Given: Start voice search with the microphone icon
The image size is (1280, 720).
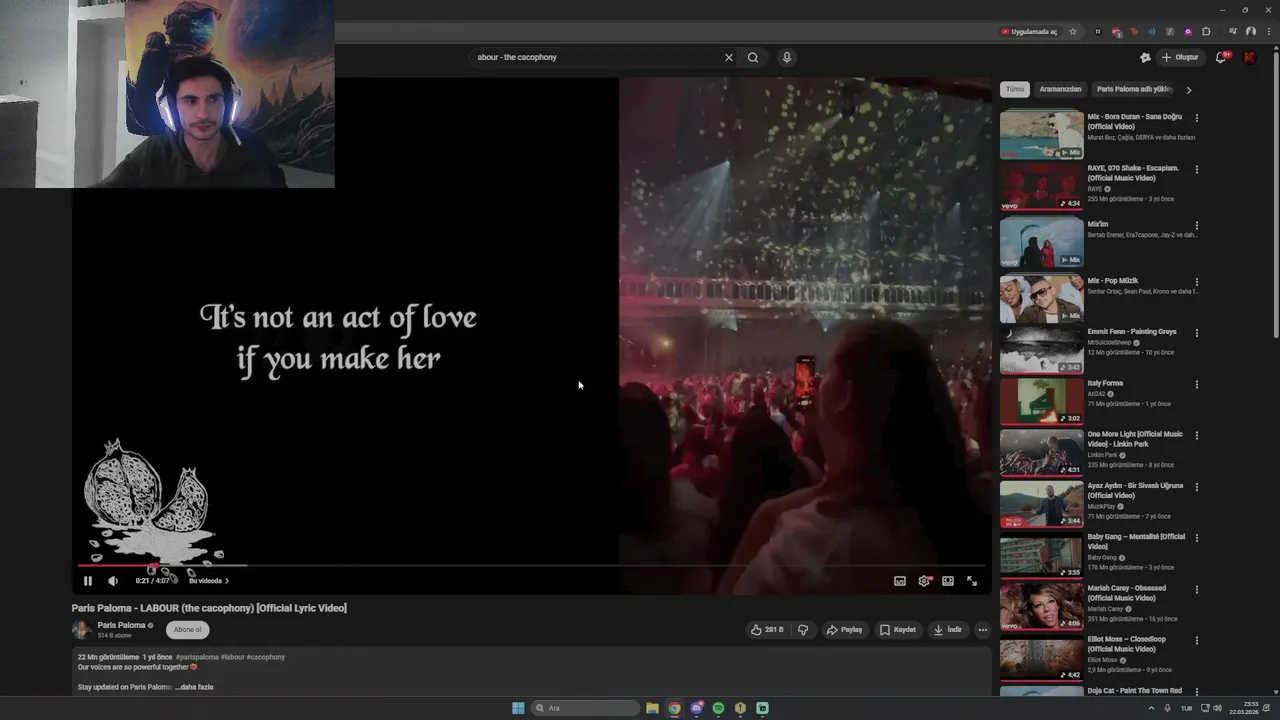Looking at the screenshot, I should tap(787, 57).
